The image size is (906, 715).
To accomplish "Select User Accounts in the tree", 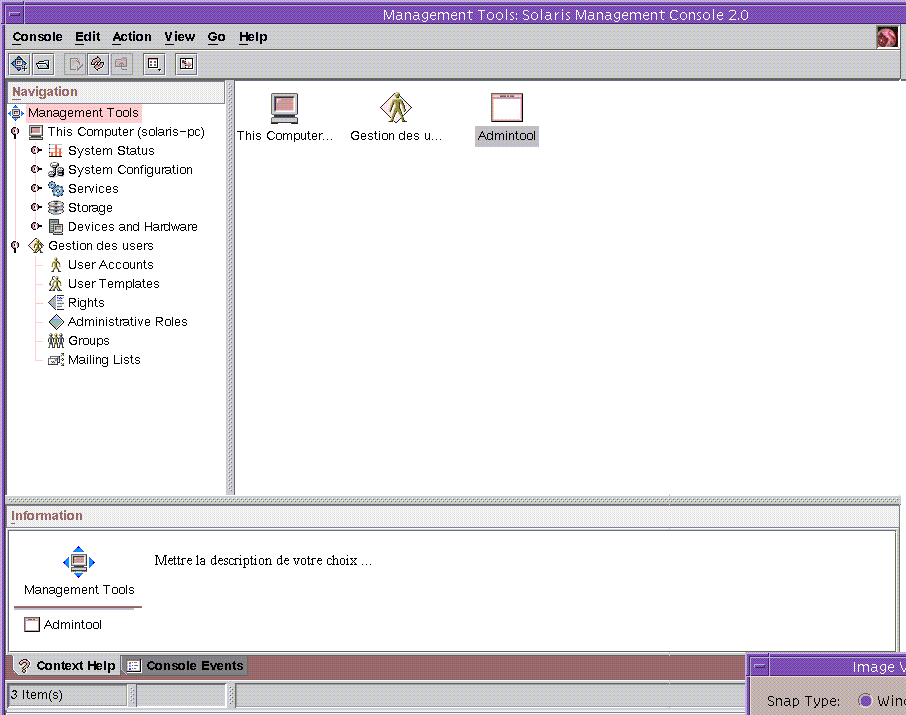I will tap(110, 265).
